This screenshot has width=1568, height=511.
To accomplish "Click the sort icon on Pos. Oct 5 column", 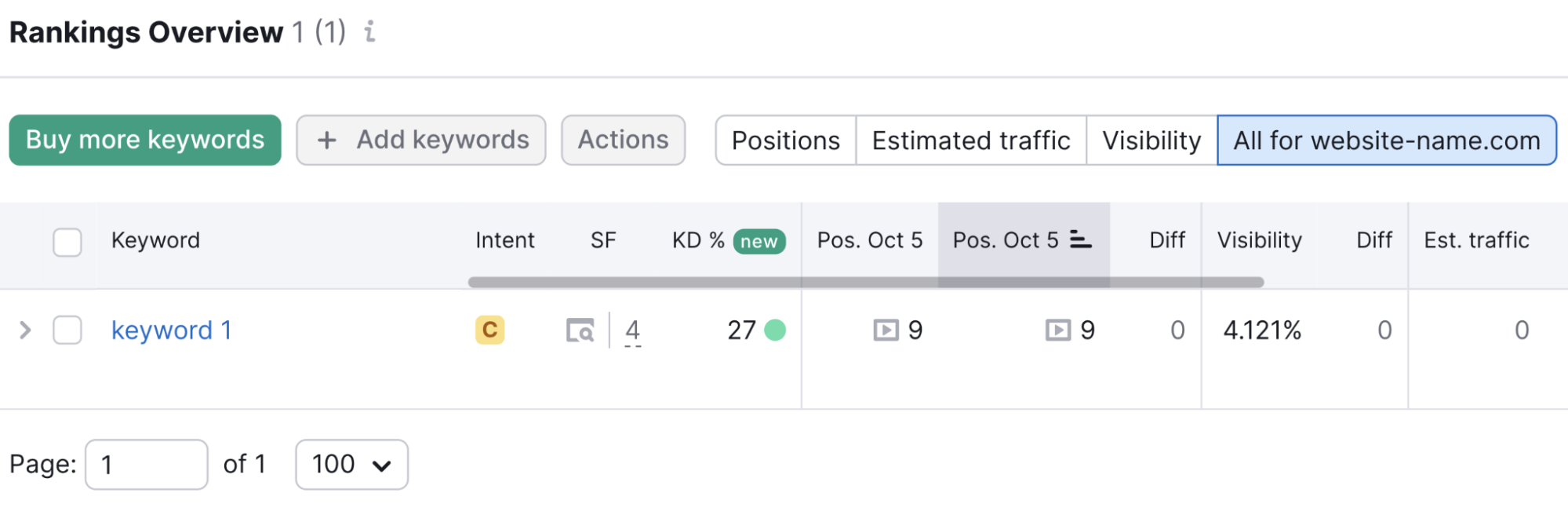I will 1081,241.
